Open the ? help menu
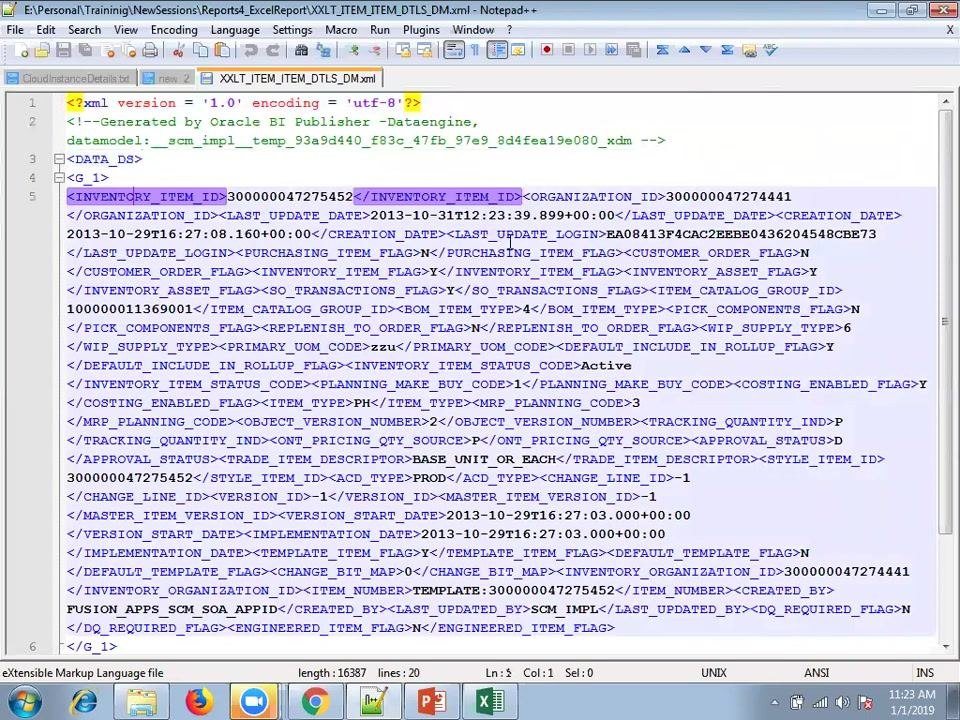The image size is (960, 720). pyautogui.click(x=509, y=30)
